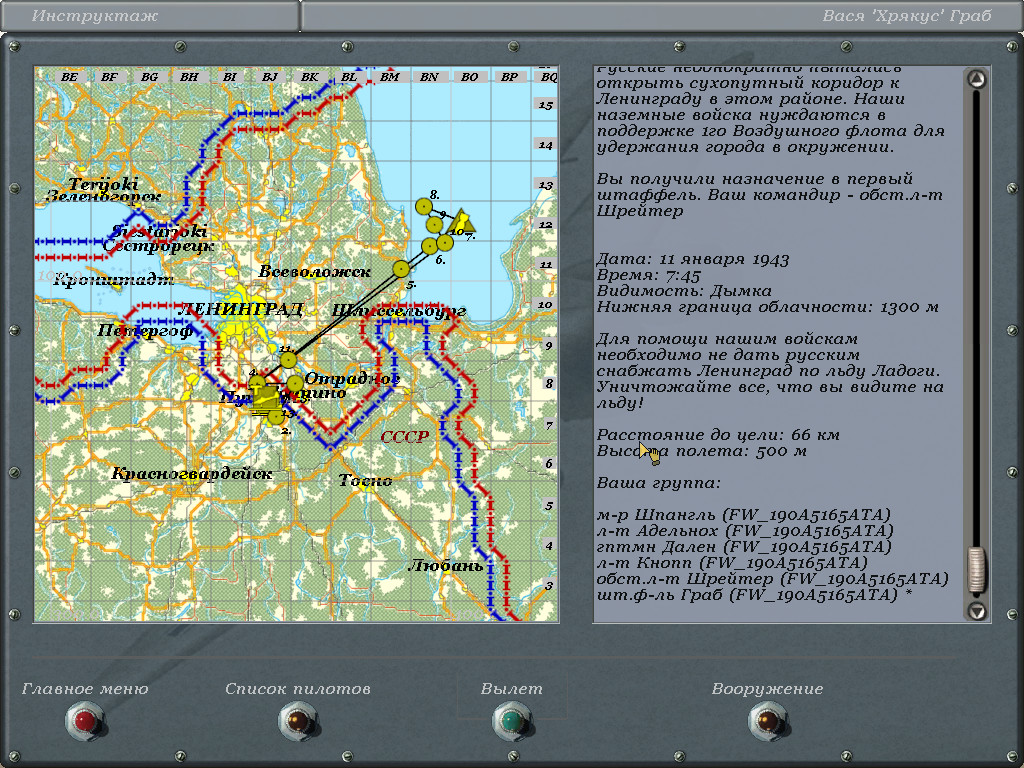Viewport: 1024px width, 768px height.
Task: Click the home airfield square icon
Action: [x=266, y=396]
